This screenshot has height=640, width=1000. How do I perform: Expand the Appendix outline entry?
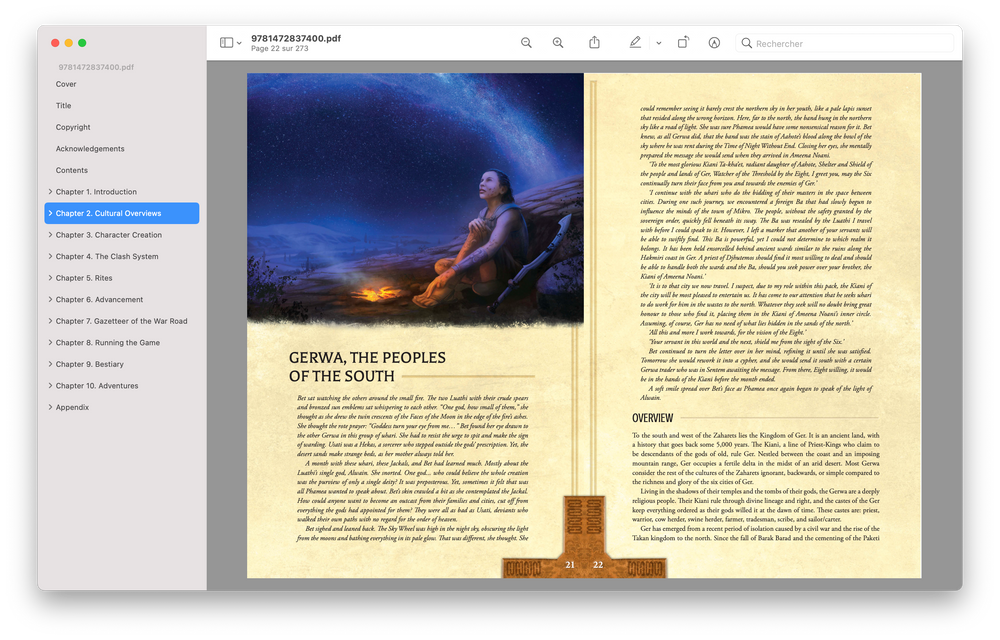[x=50, y=407]
